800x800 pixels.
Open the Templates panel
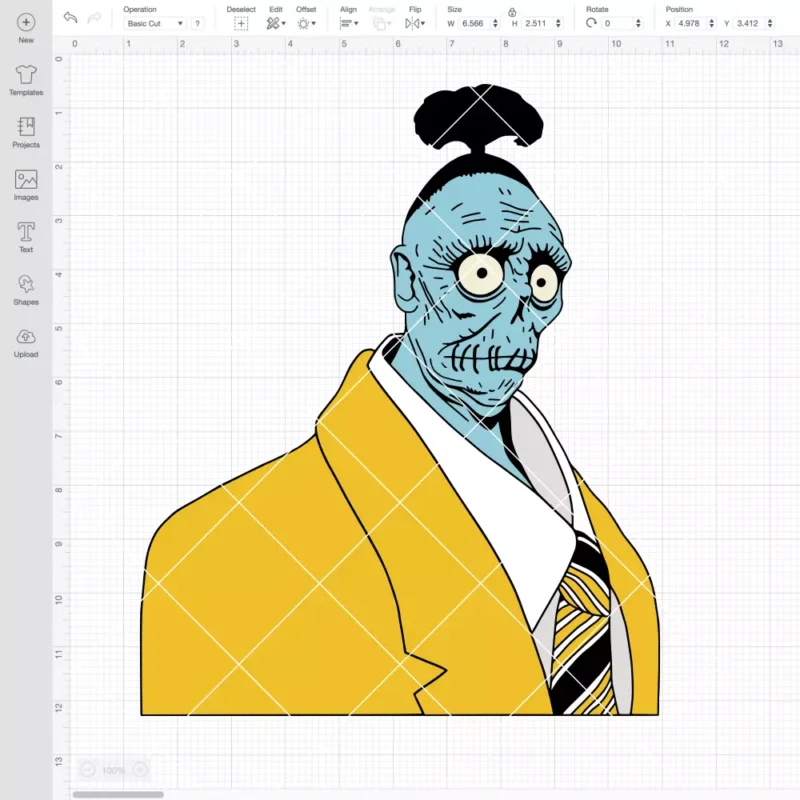click(26, 81)
